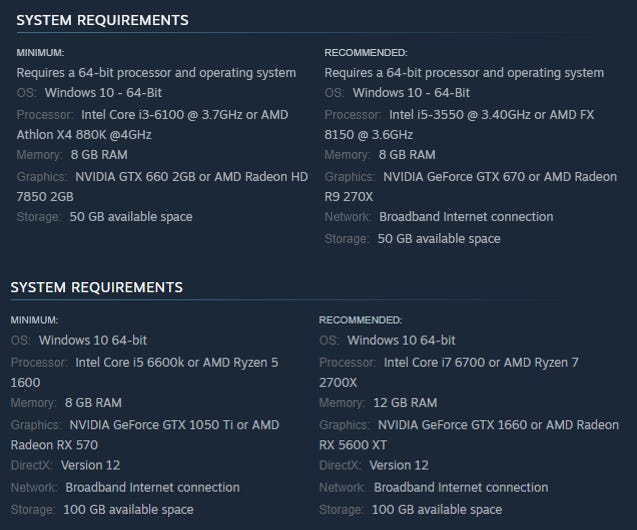Screen dimensions: 637x530
Task: Select the second RECOMMENDED label
Action: point(360,320)
